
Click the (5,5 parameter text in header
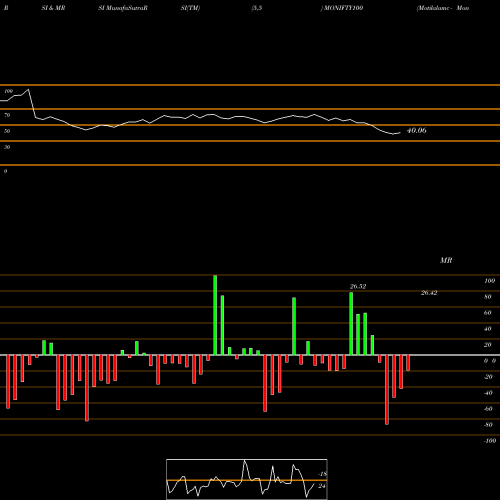(257, 8)
